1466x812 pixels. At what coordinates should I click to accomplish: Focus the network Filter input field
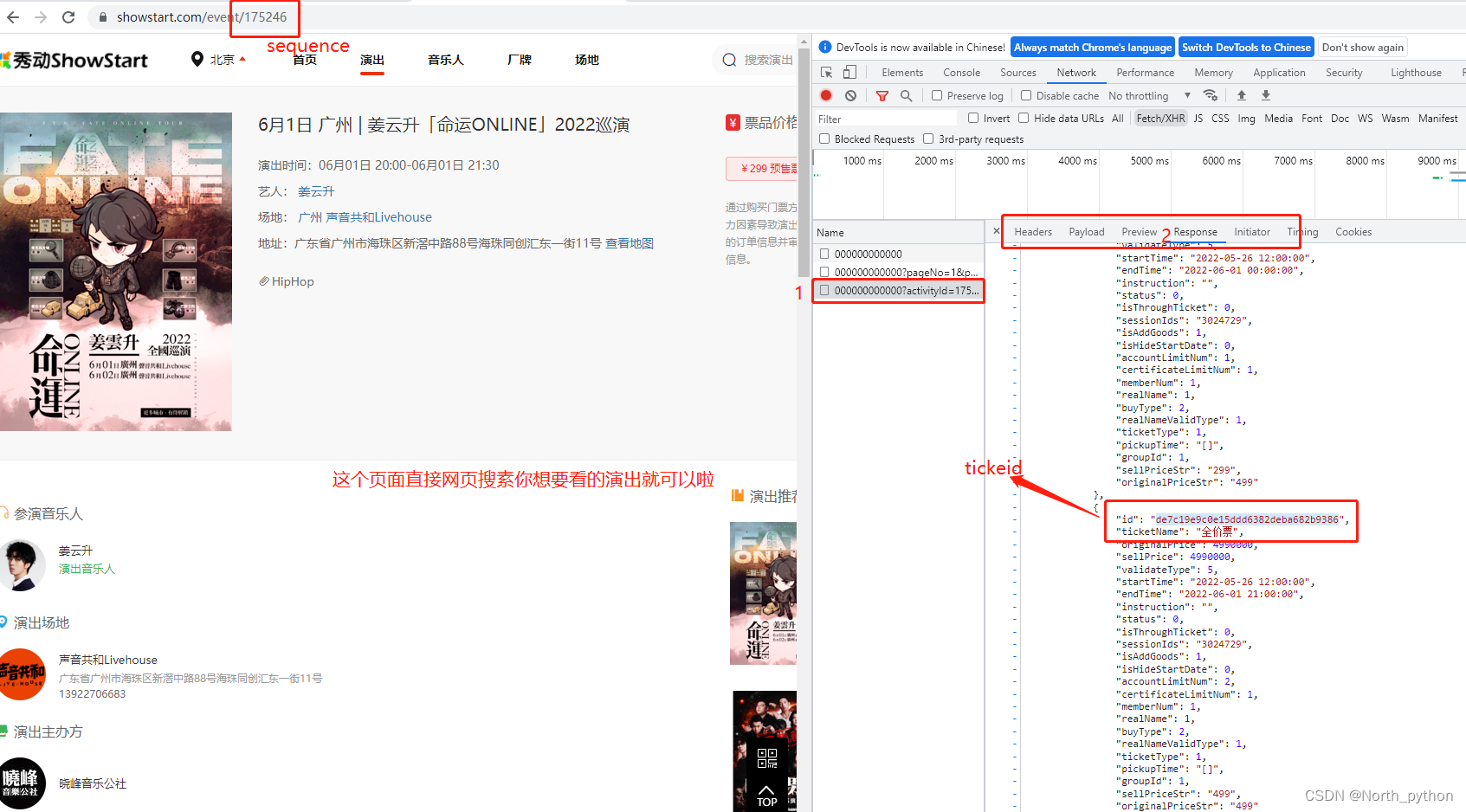tap(885, 119)
